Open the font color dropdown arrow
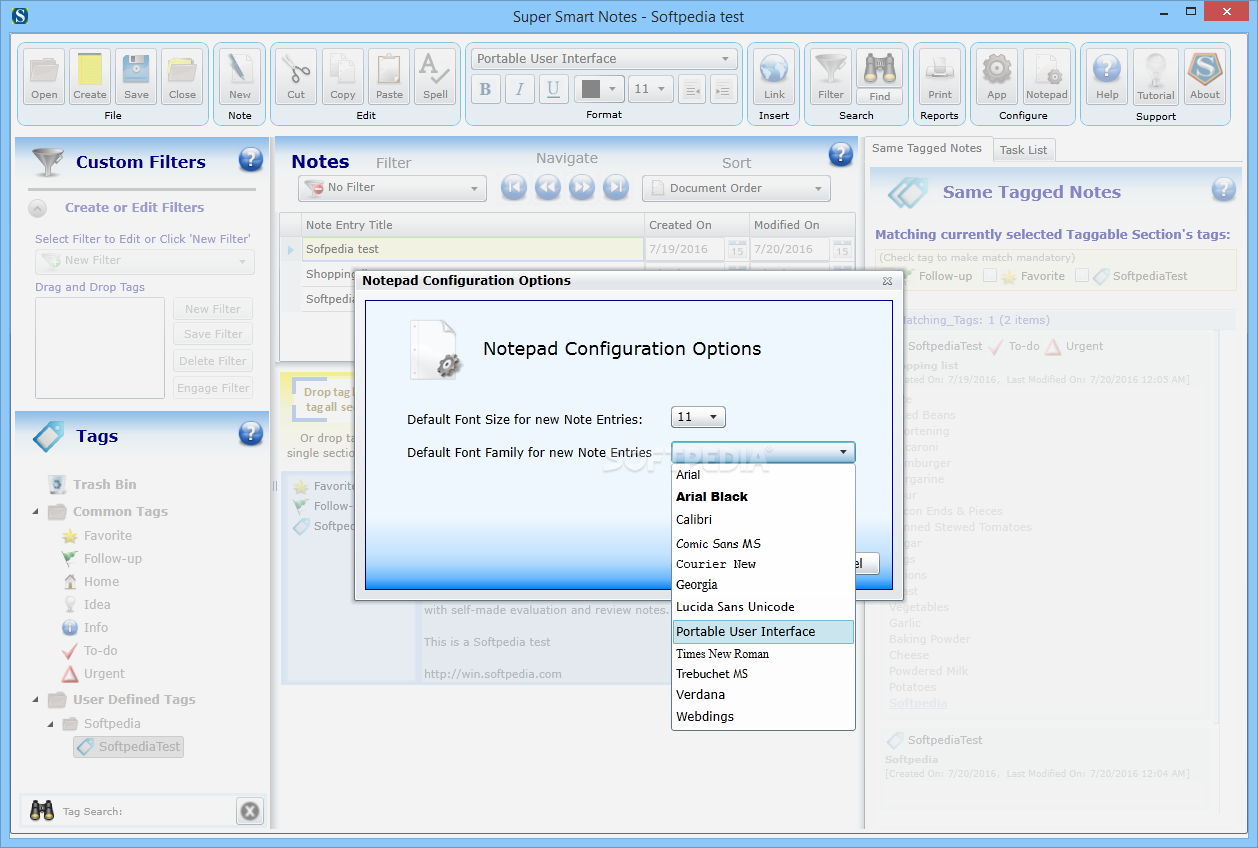This screenshot has width=1258, height=848. [613, 89]
